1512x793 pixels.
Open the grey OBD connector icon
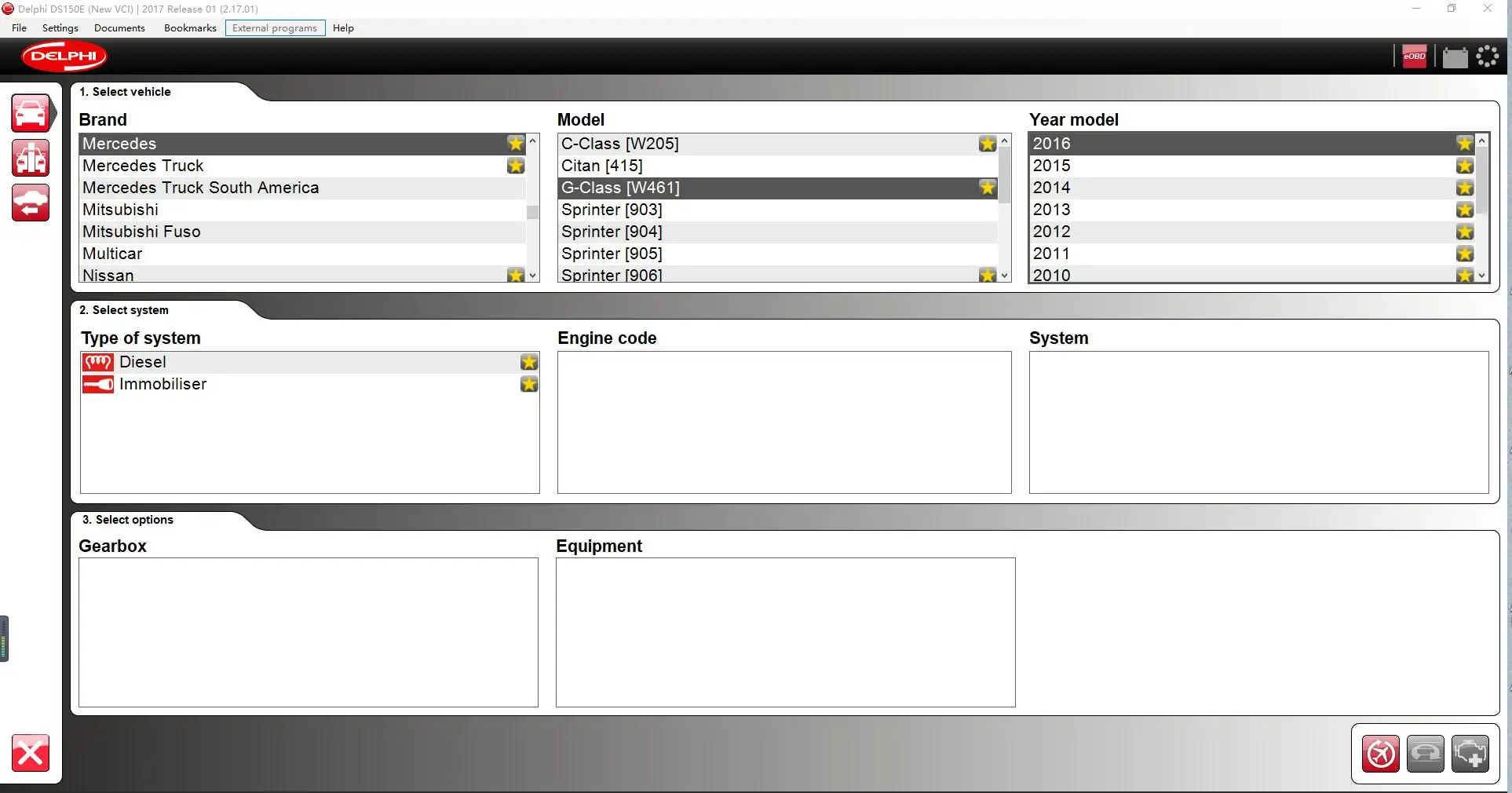tap(1426, 755)
